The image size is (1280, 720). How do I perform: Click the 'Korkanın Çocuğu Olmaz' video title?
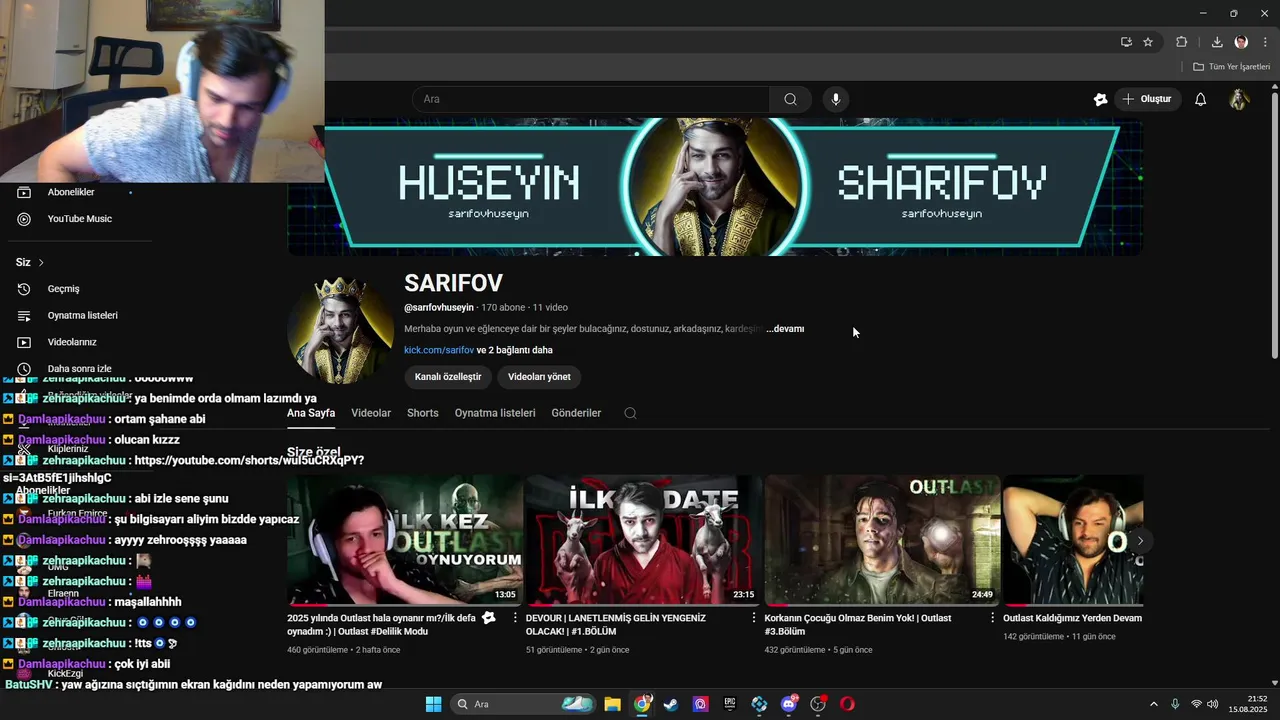[858, 625]
